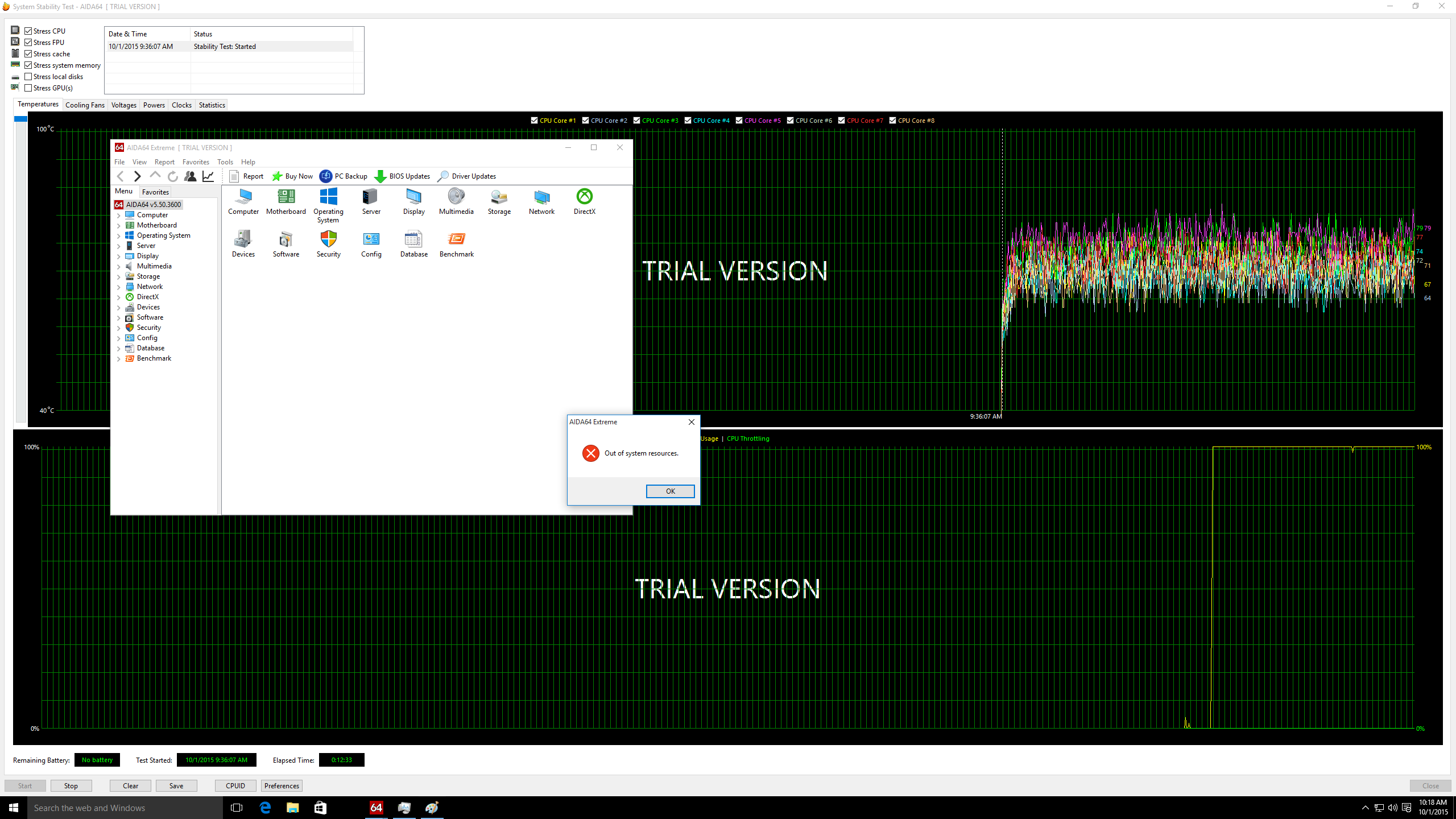Open the Server category icon
This screenshot has height=819, width=1456.
(371, 202)
